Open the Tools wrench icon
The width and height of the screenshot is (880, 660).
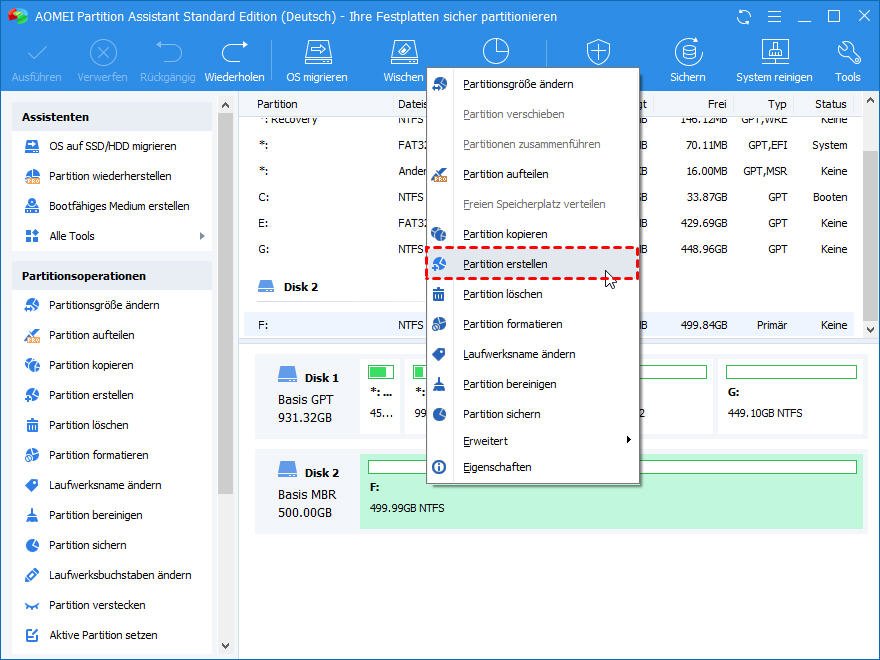[847, 60]
